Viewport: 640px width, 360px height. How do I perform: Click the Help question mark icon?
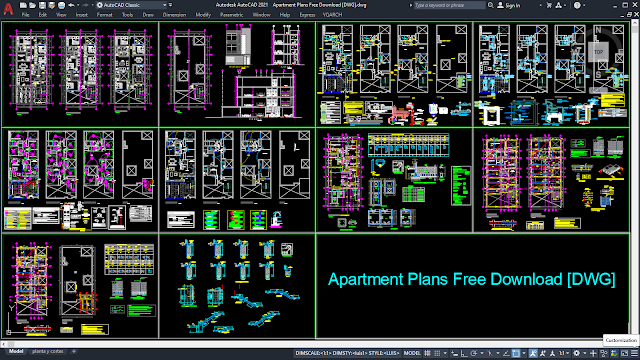point(577,5)
